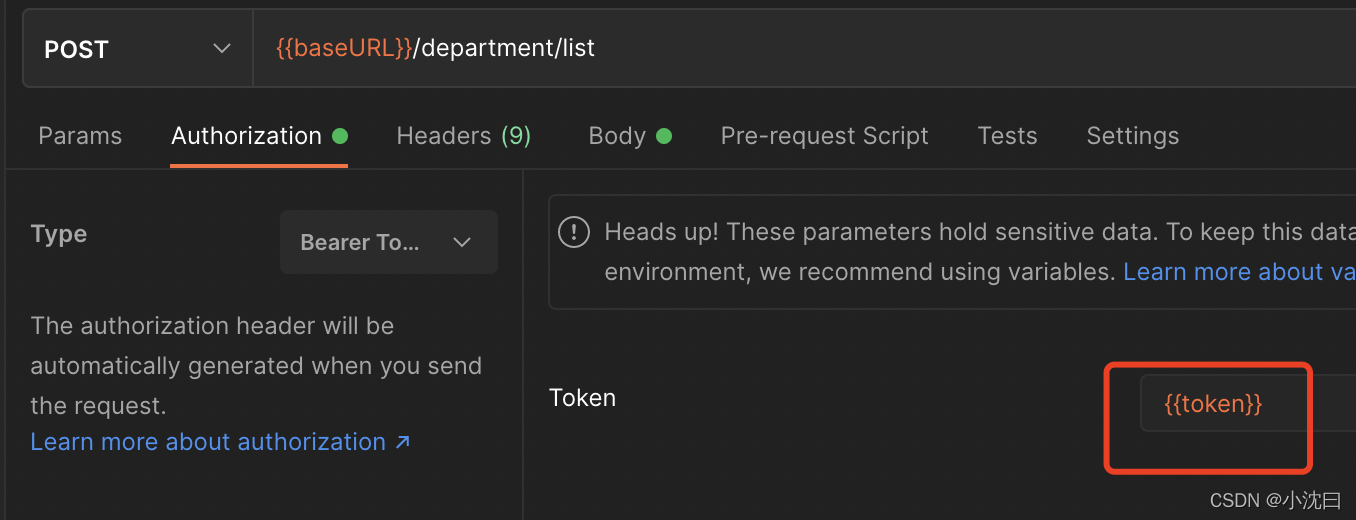Open the POST request method dropdown
This screenshot has height=520, width=1356.
[138, 49]
